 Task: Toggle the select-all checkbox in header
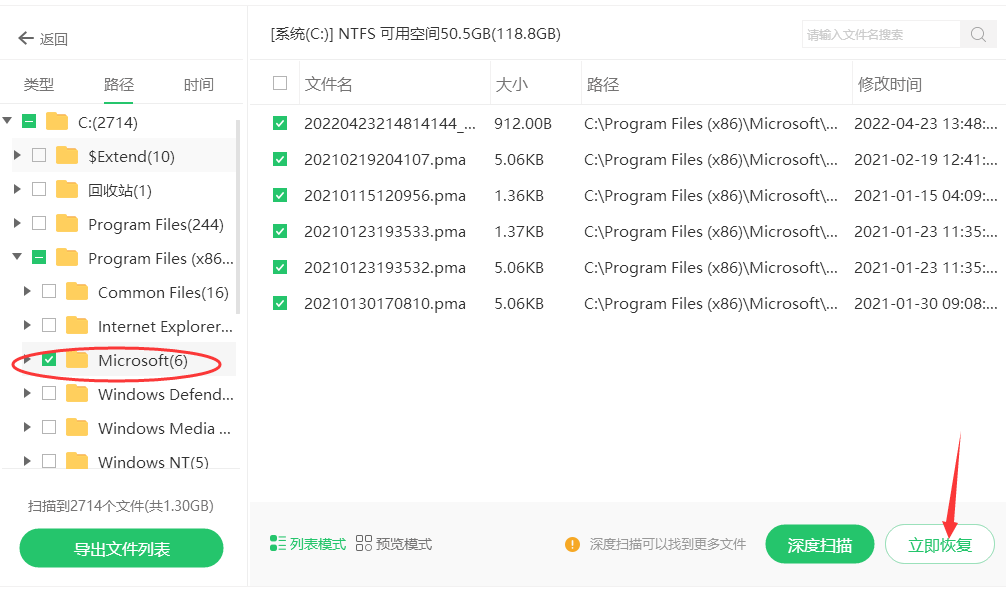[280, 84]
